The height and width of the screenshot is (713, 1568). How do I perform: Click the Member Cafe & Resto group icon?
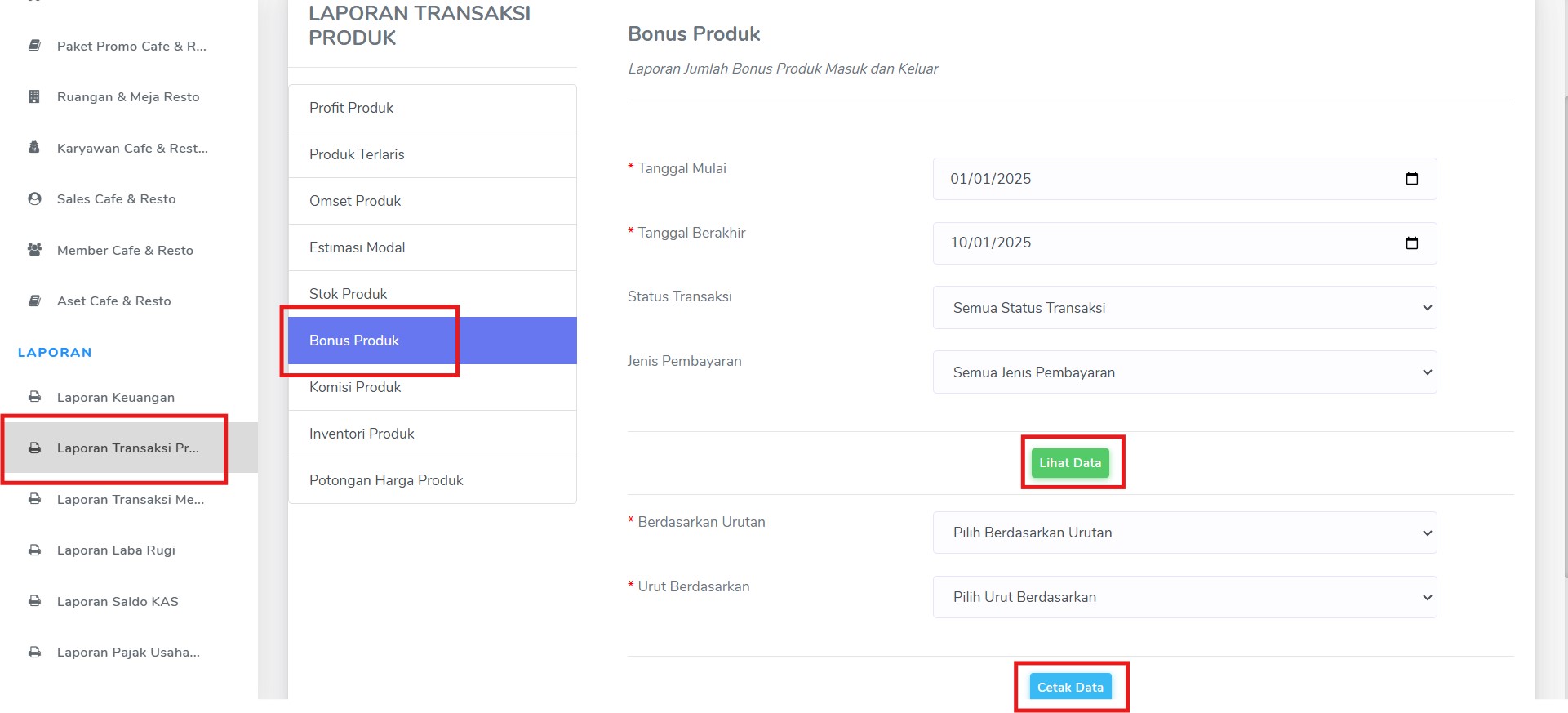(x=34, y=250)
